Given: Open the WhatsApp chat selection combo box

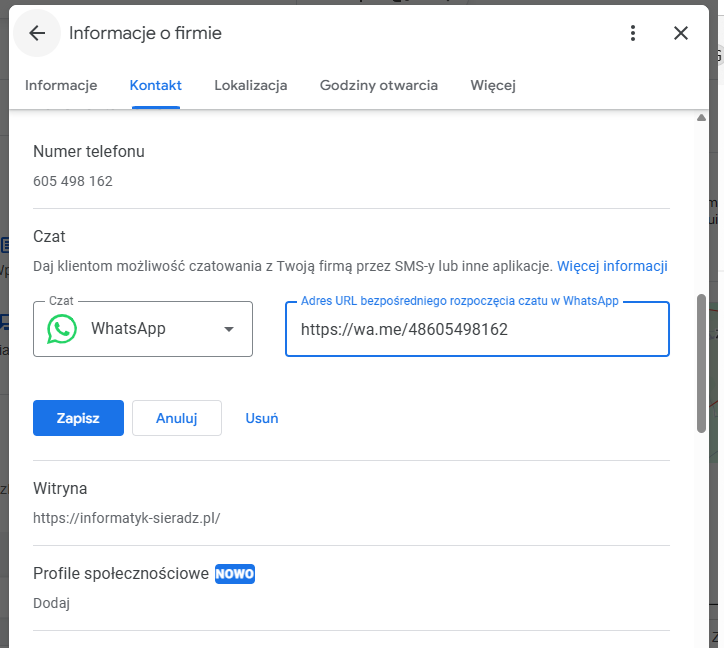Looking at the screenshot, I should pos(143,329).
